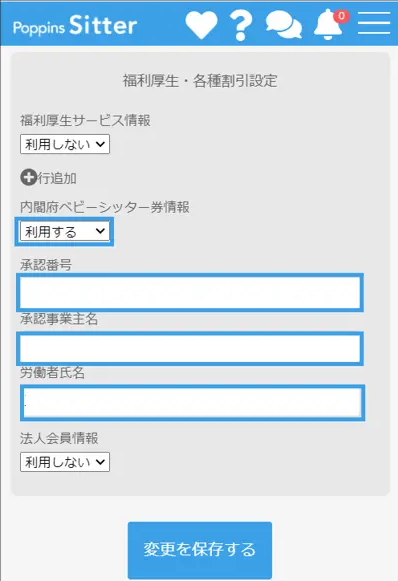
Task: Click the arrow on the top 利用しない select
Action: (100, 144)
